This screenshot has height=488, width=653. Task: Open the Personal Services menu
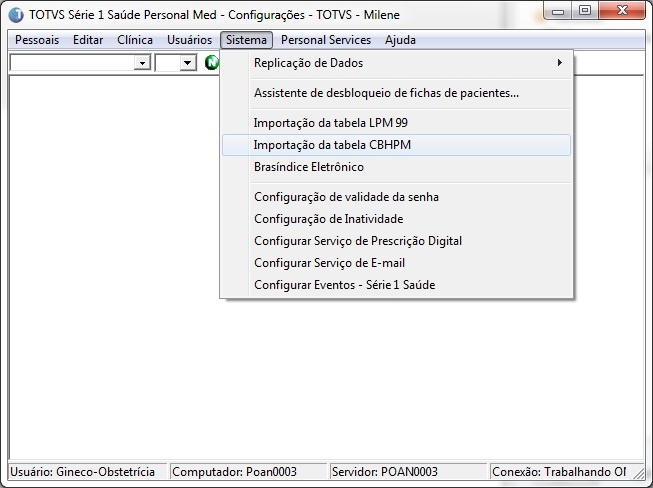point(326,40)
